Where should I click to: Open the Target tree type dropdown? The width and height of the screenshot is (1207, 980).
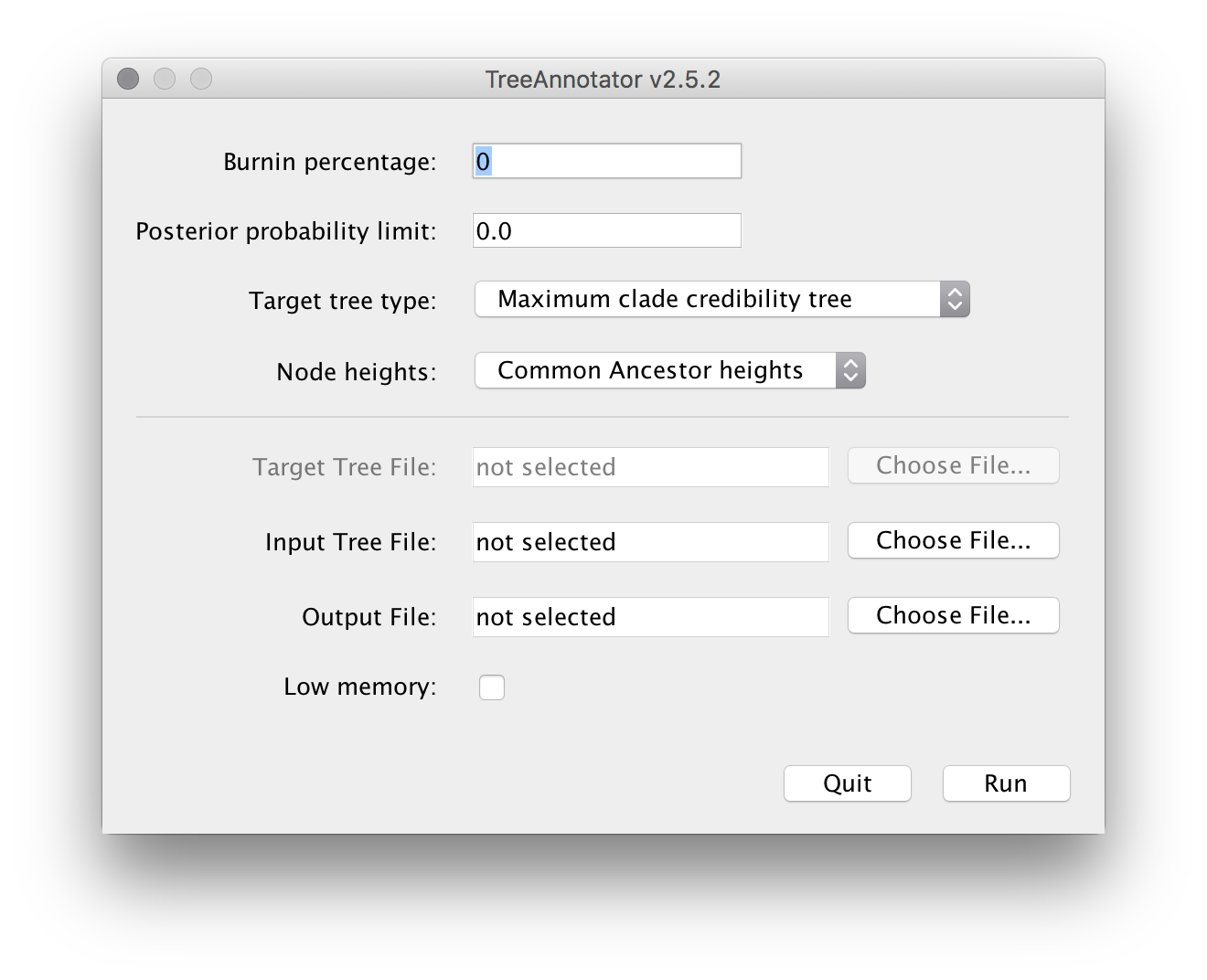(707, 299)
